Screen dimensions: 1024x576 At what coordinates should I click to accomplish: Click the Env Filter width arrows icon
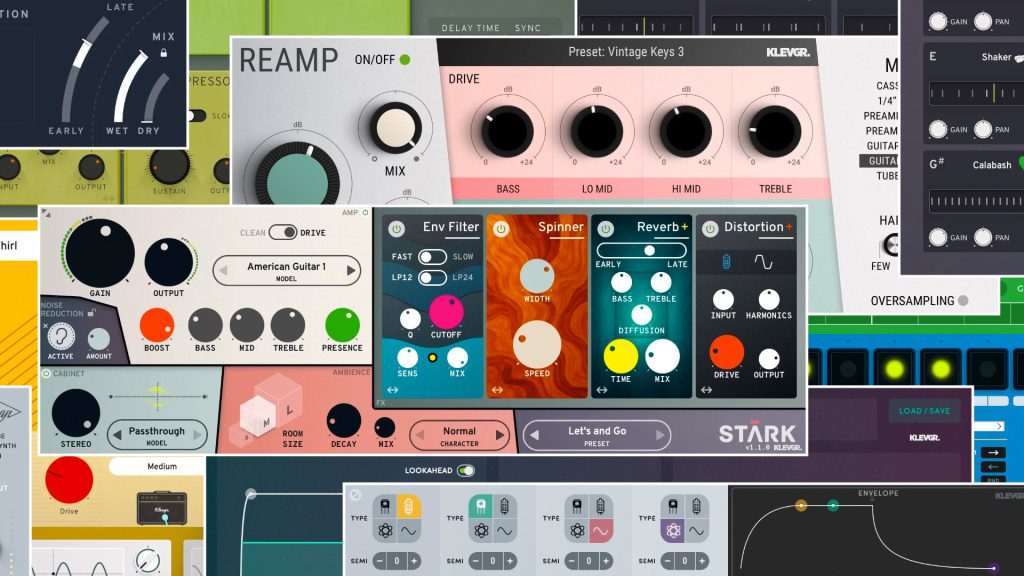click(392, 390)
